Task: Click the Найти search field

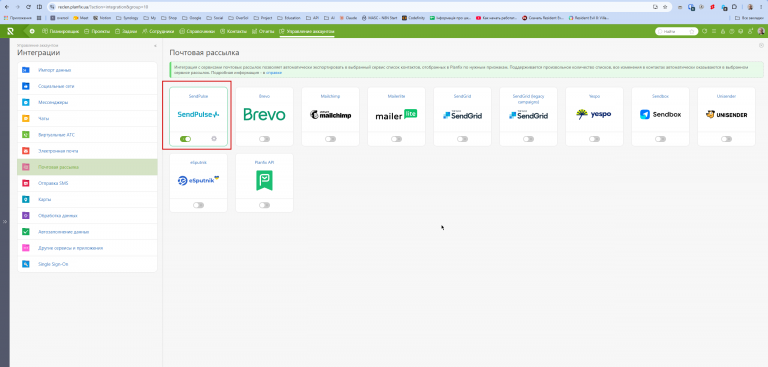Action: pos(676,31)
